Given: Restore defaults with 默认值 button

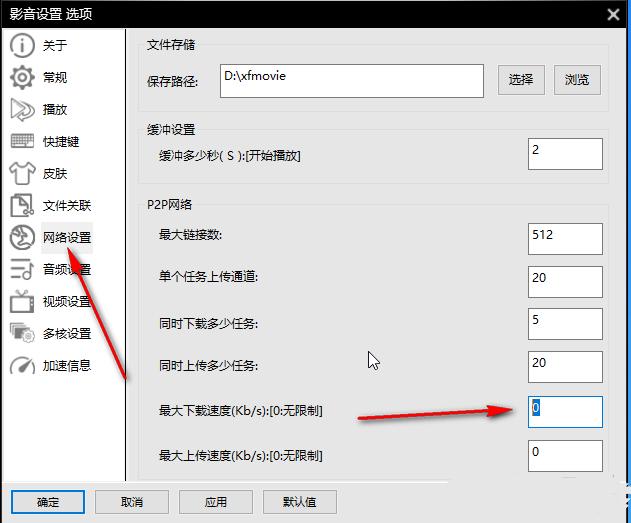Looking at the screenshot, I should [x=294, y=502].
